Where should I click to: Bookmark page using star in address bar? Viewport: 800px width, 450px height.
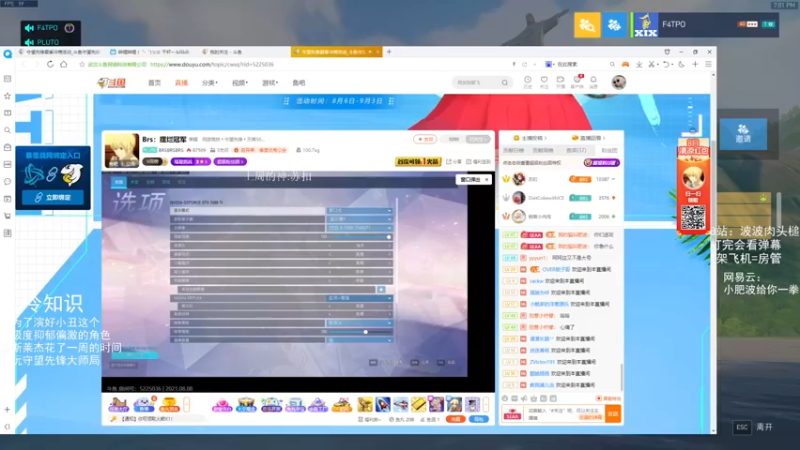pos(82,64)
